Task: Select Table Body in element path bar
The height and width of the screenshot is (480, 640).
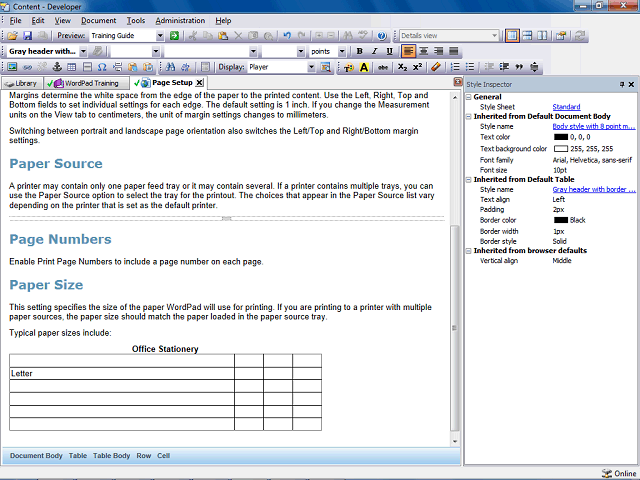Action: [x=111, y=456]
